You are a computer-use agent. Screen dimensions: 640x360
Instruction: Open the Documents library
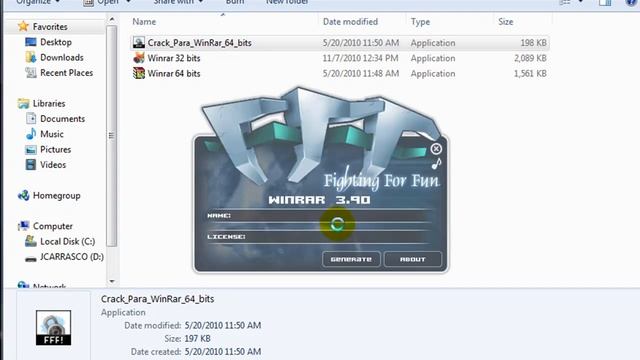point(62,119)
